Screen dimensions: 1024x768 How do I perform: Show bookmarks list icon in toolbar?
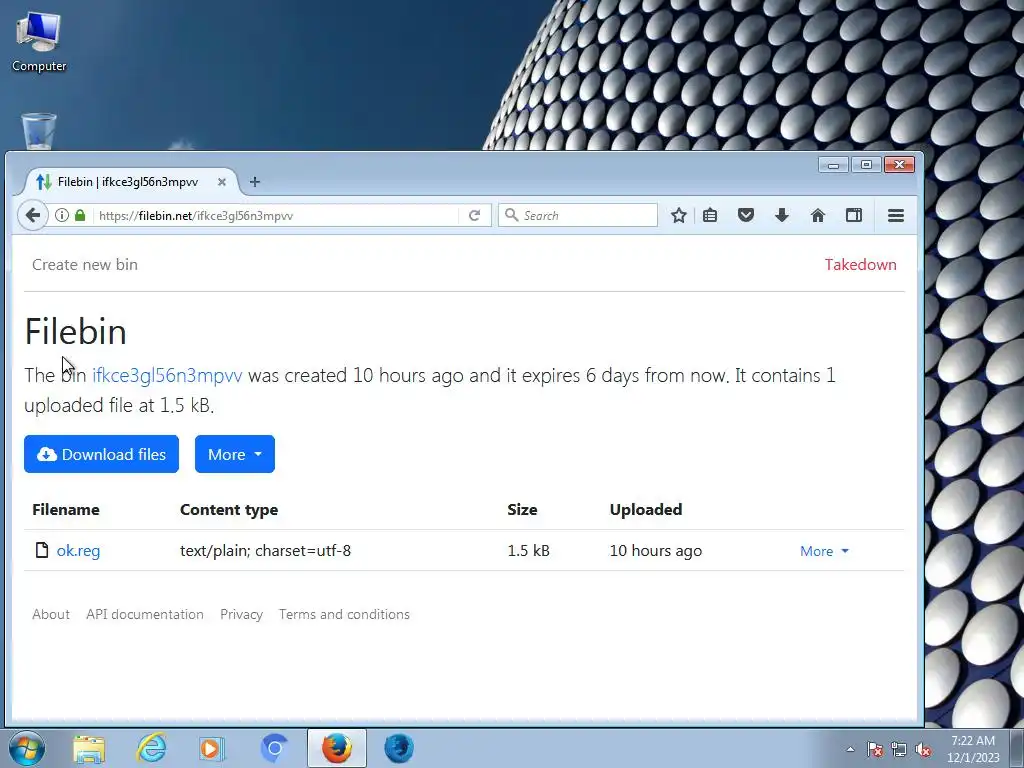pos(710,216)
